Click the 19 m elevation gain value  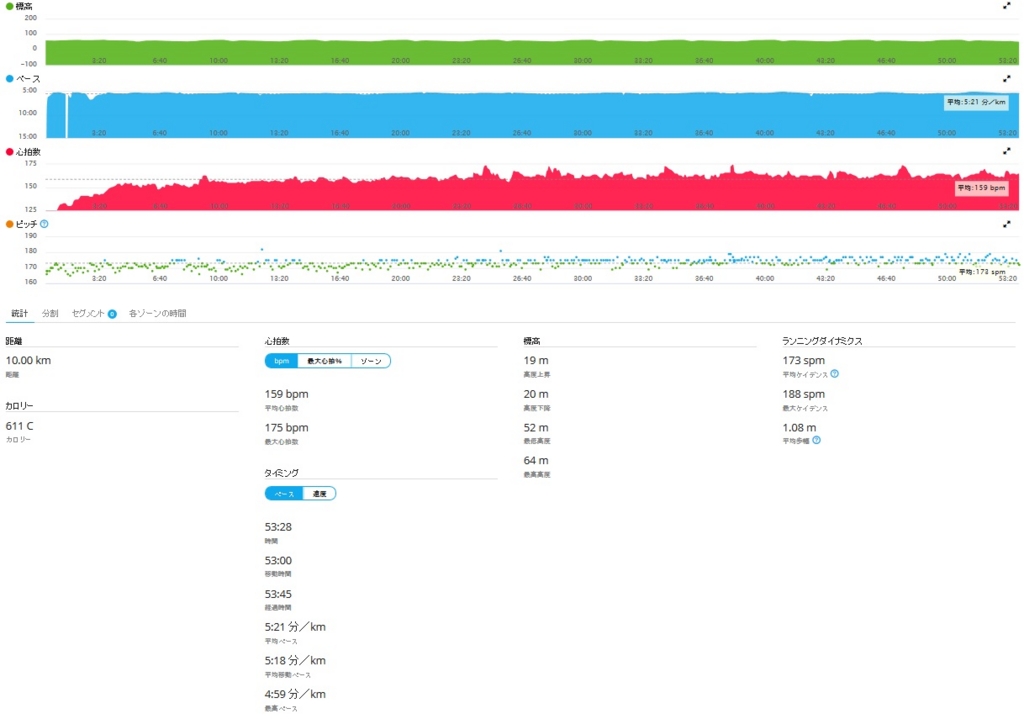click(536, 360)
